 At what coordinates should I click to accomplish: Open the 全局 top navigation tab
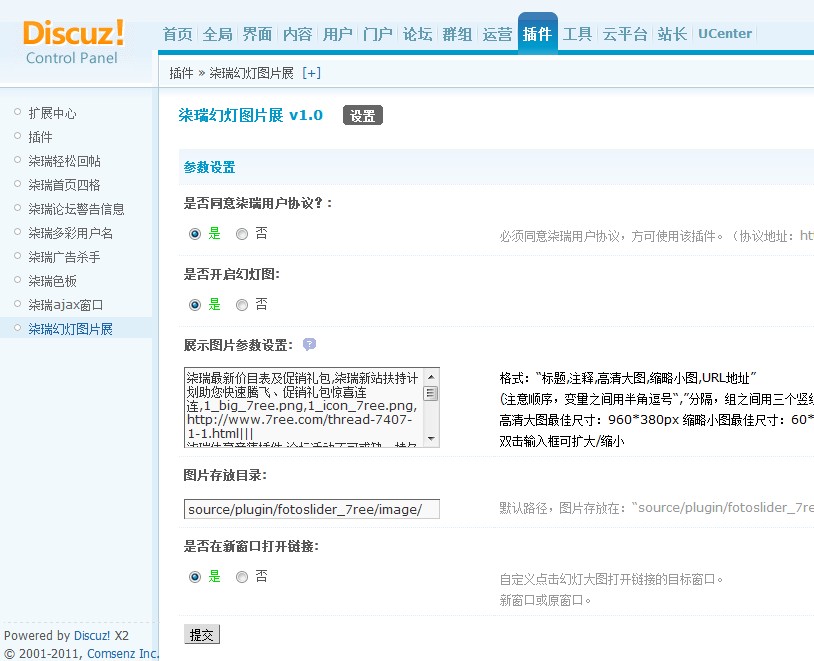coord(218,34)
